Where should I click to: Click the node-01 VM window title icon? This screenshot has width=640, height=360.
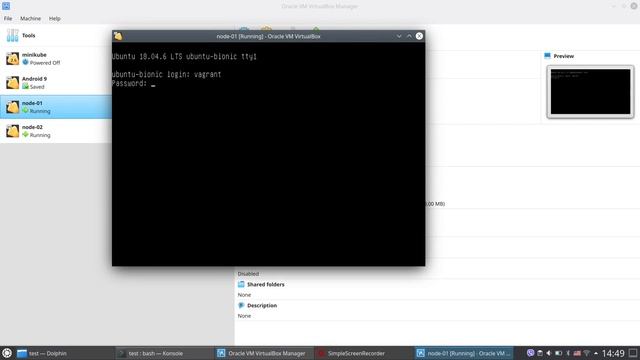tap(118, 36)
